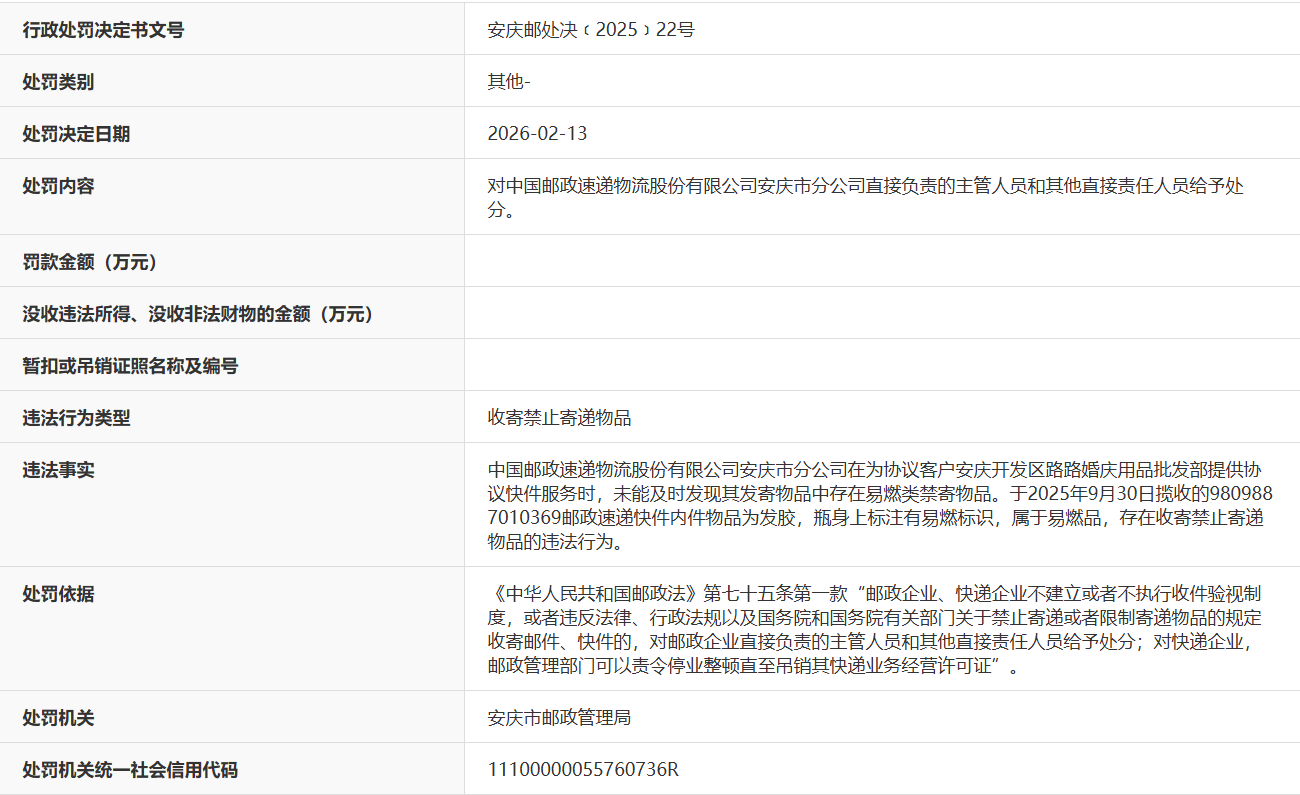Image resolution: width=1300 pixels, height=795 pixels.
Task: Click the legal basis paragraph starting "《中华人民共和国邮政法》"
Action: click(875, 630)
